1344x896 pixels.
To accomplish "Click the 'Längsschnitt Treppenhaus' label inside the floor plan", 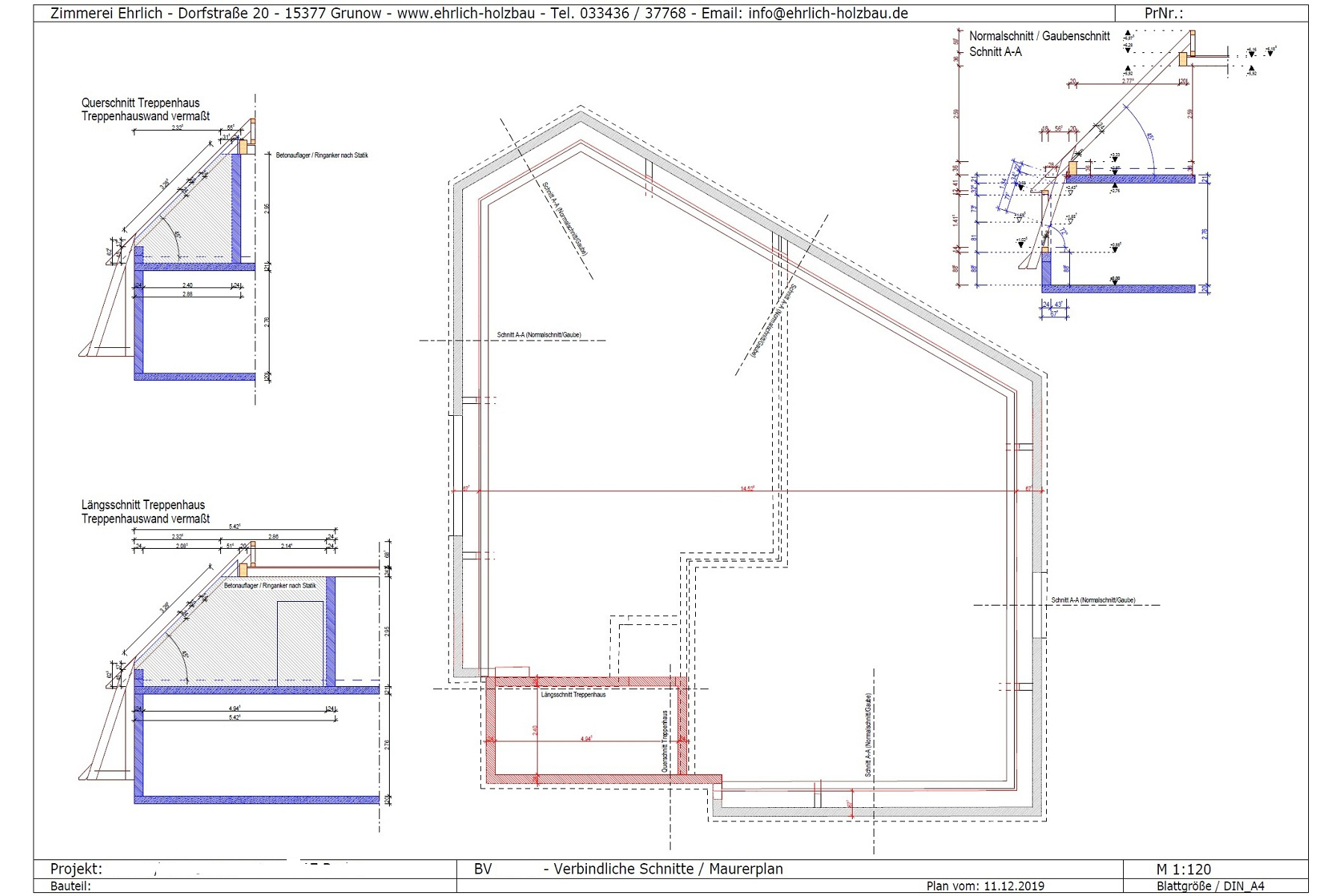I will pos(573,694).
